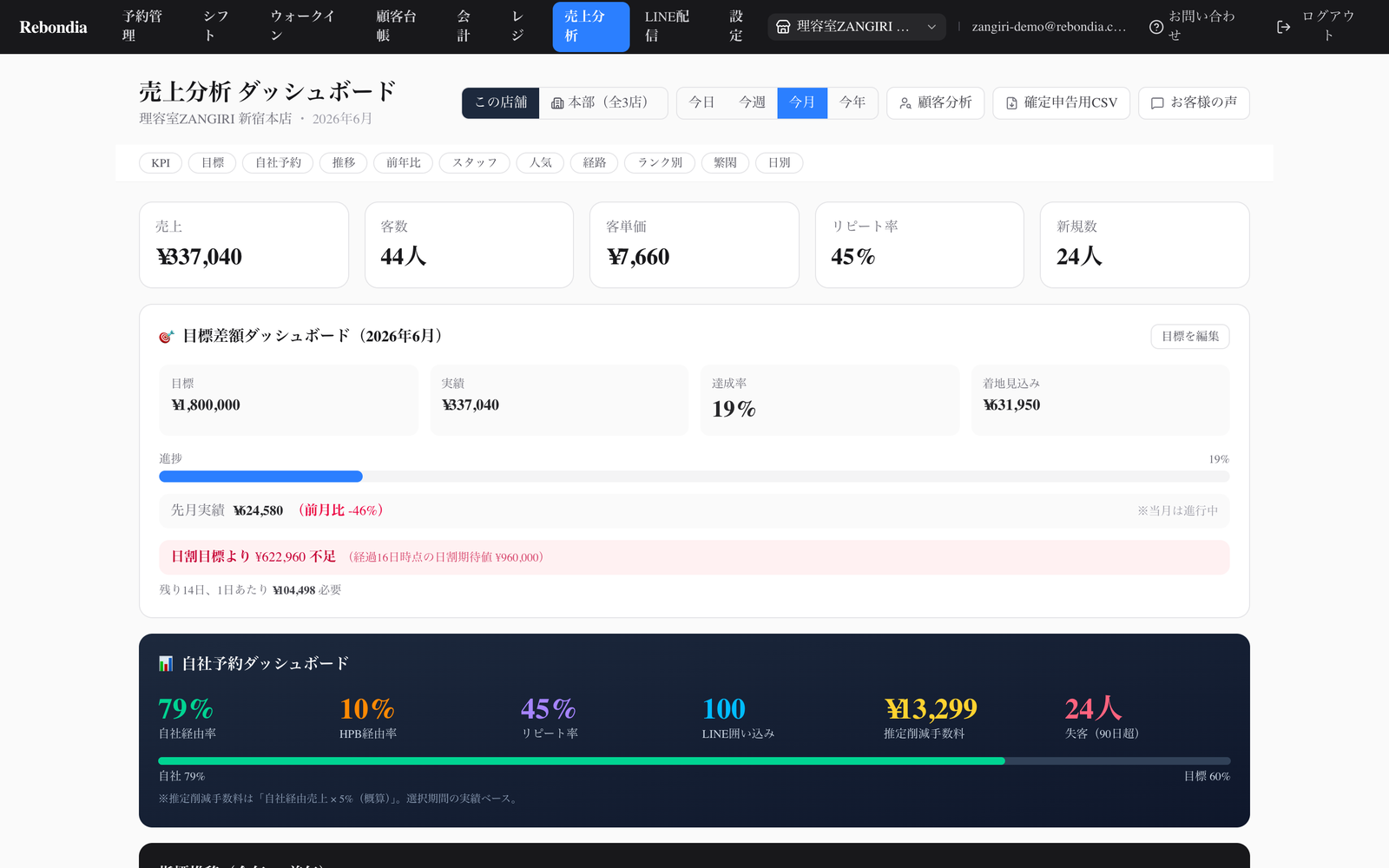
Task: Click 目標を編集 button
Action: click(x=1190, y=336)
